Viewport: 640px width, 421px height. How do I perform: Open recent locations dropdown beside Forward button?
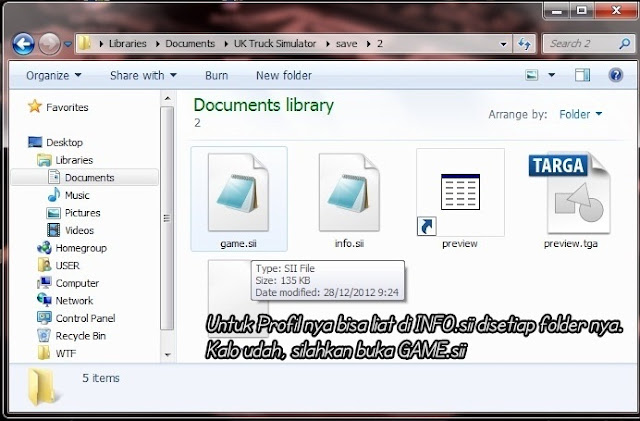pos(68,44)
